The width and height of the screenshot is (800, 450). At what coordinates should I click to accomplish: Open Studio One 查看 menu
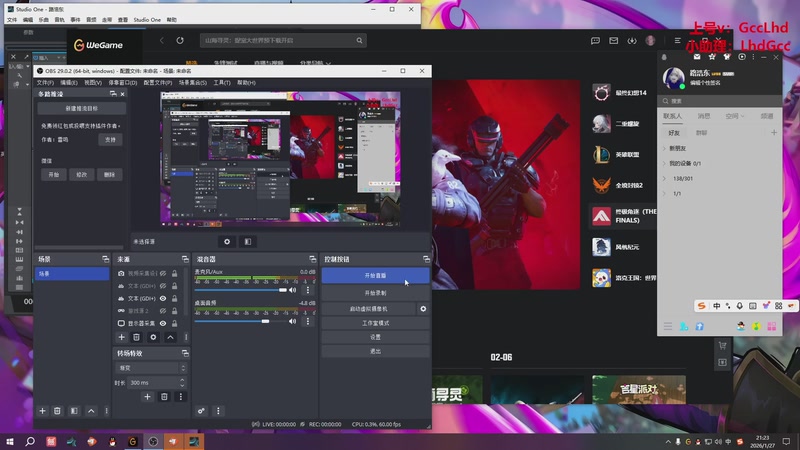pos(122,20)
